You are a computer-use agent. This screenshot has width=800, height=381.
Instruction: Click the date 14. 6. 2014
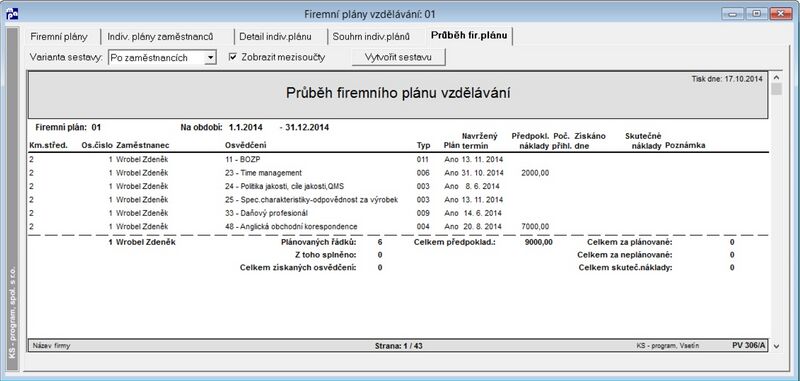483,213
